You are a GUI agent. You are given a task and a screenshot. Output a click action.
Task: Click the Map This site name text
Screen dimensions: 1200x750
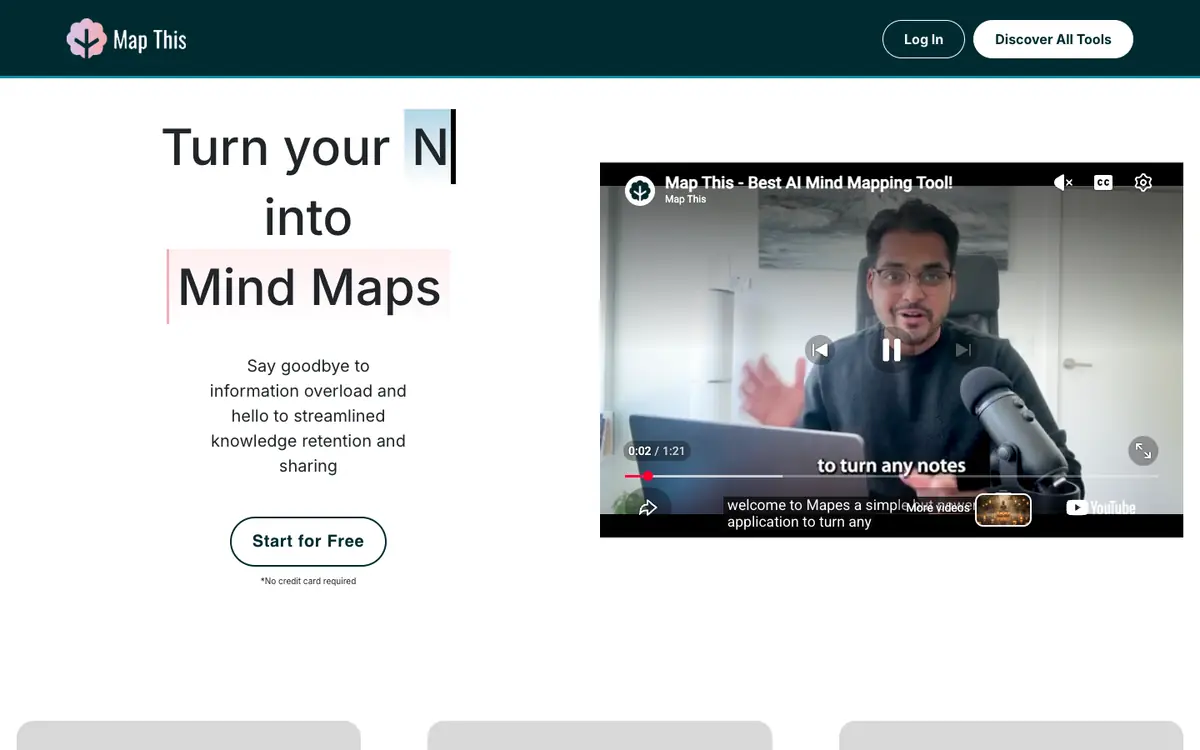150,40
